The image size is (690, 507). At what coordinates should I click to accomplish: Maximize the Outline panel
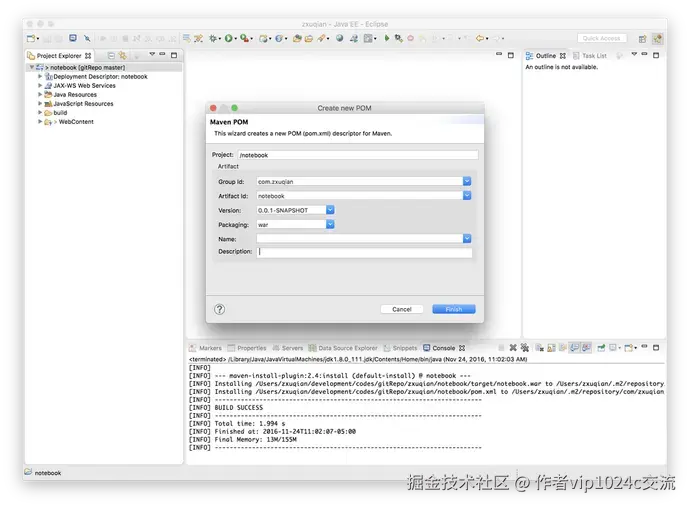(656, 55)
